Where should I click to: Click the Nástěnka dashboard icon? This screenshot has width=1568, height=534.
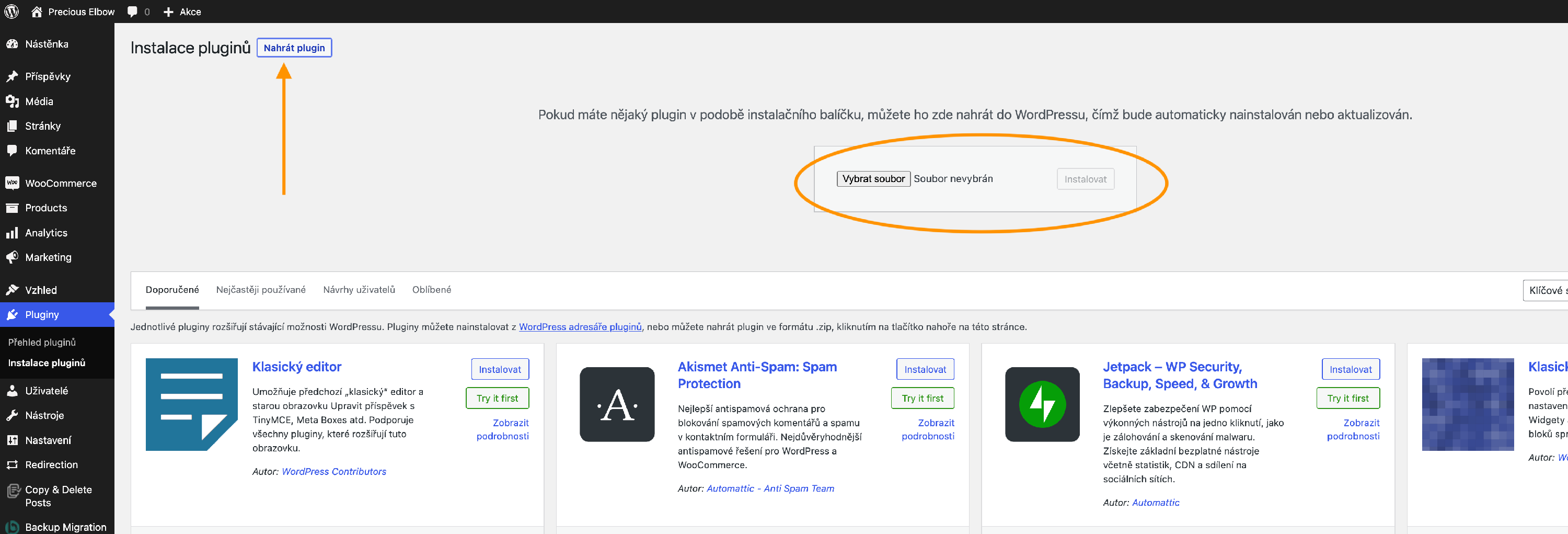pyautogui.click(x=12, y=44)
